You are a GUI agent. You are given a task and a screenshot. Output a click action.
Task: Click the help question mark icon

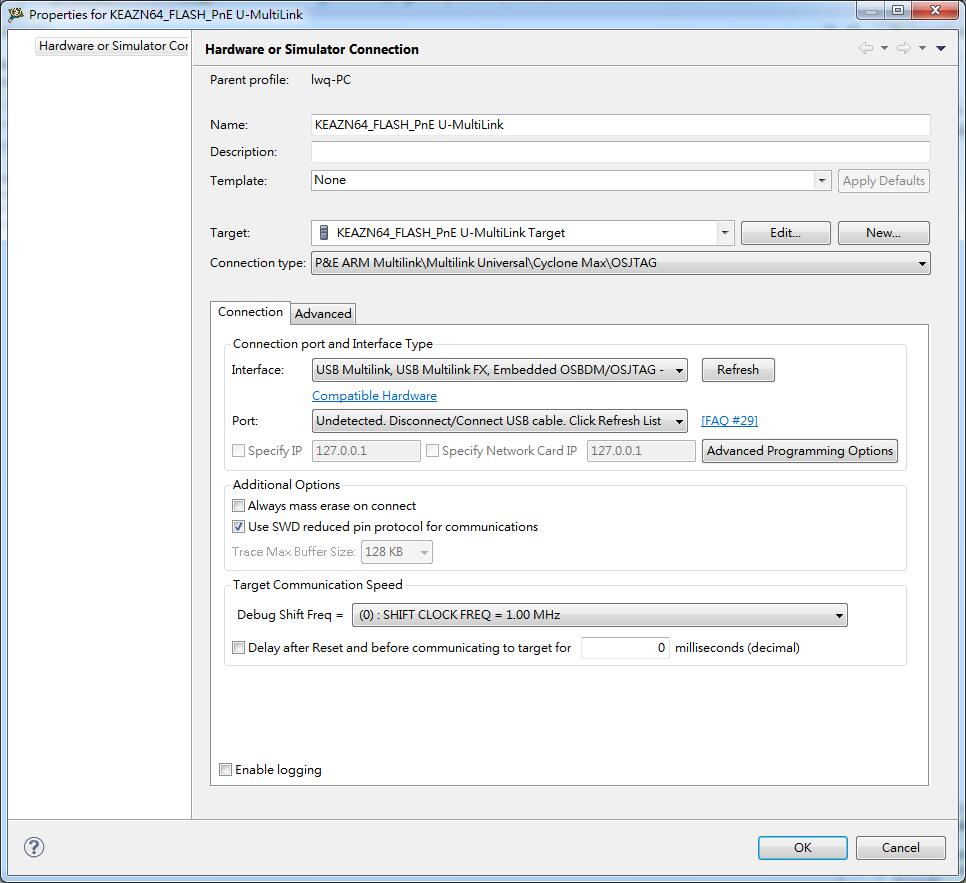click(34, 847)
